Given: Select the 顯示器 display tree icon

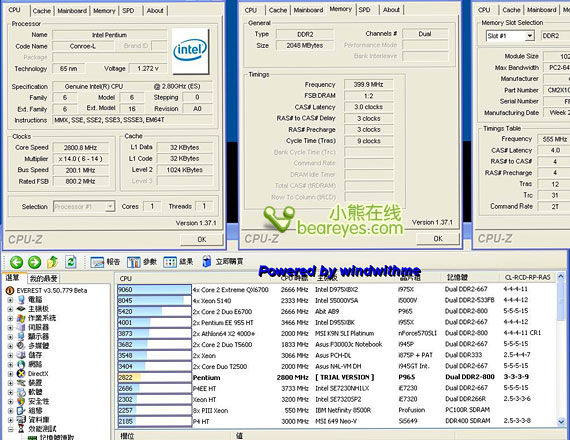Looking at the screenshot, I should tap(21, 336).
